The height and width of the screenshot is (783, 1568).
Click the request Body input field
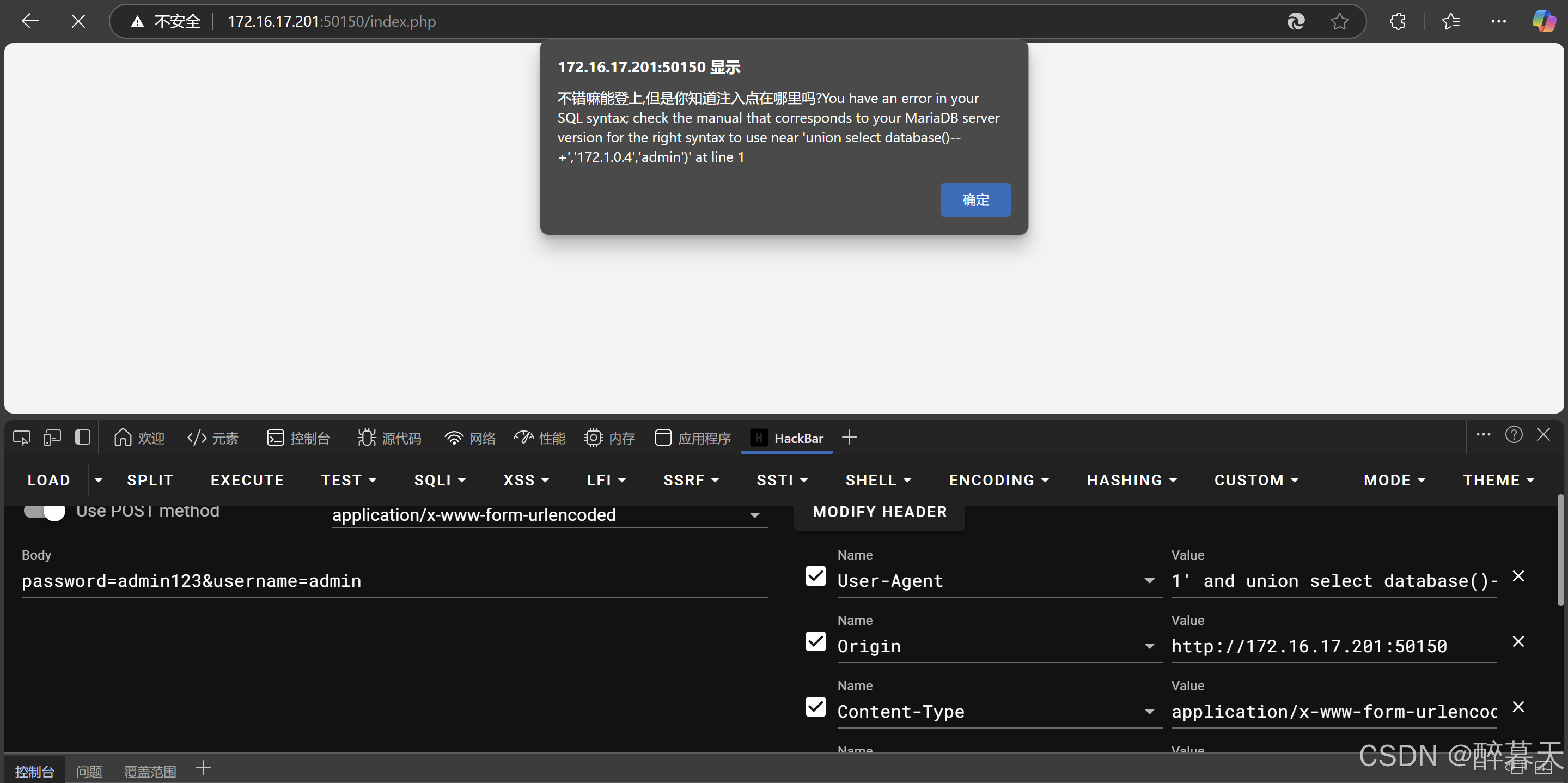click(x=394, y=581)
